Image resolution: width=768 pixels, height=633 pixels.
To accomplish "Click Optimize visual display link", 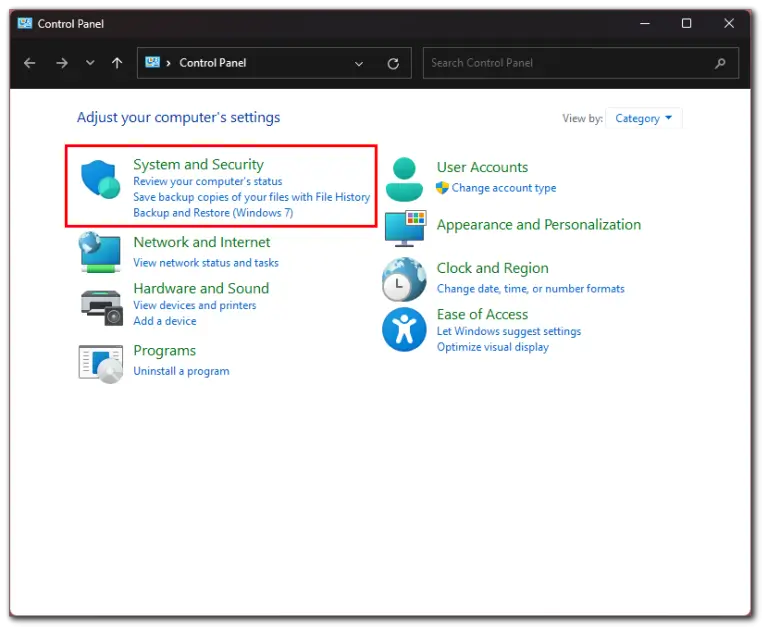I will coord(493,347).
